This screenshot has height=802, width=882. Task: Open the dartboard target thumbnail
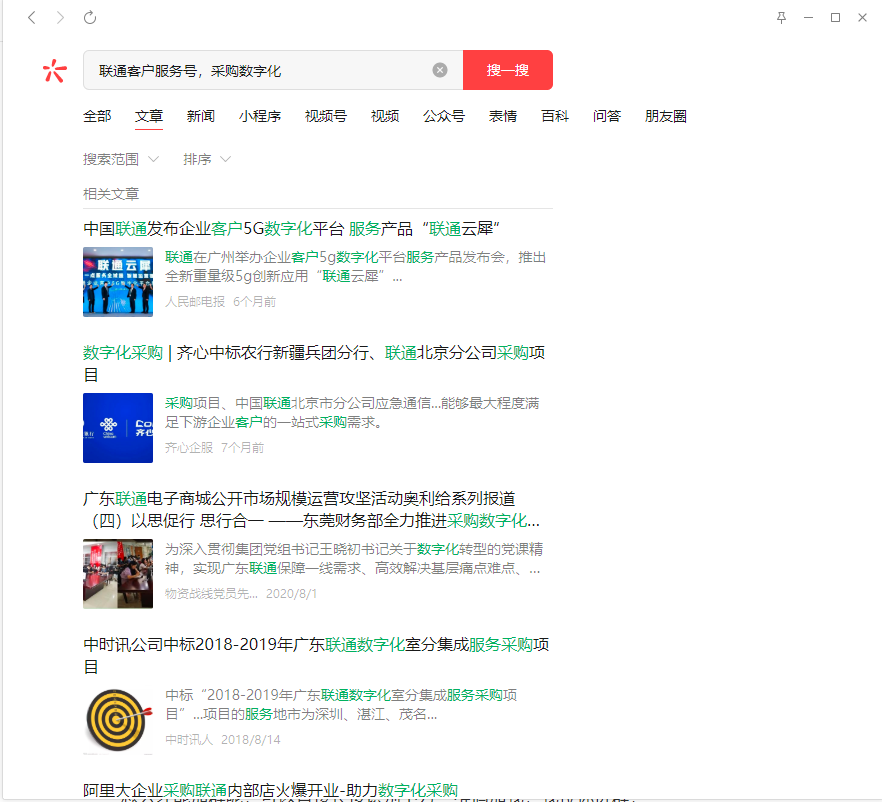[x=118, y=720]
